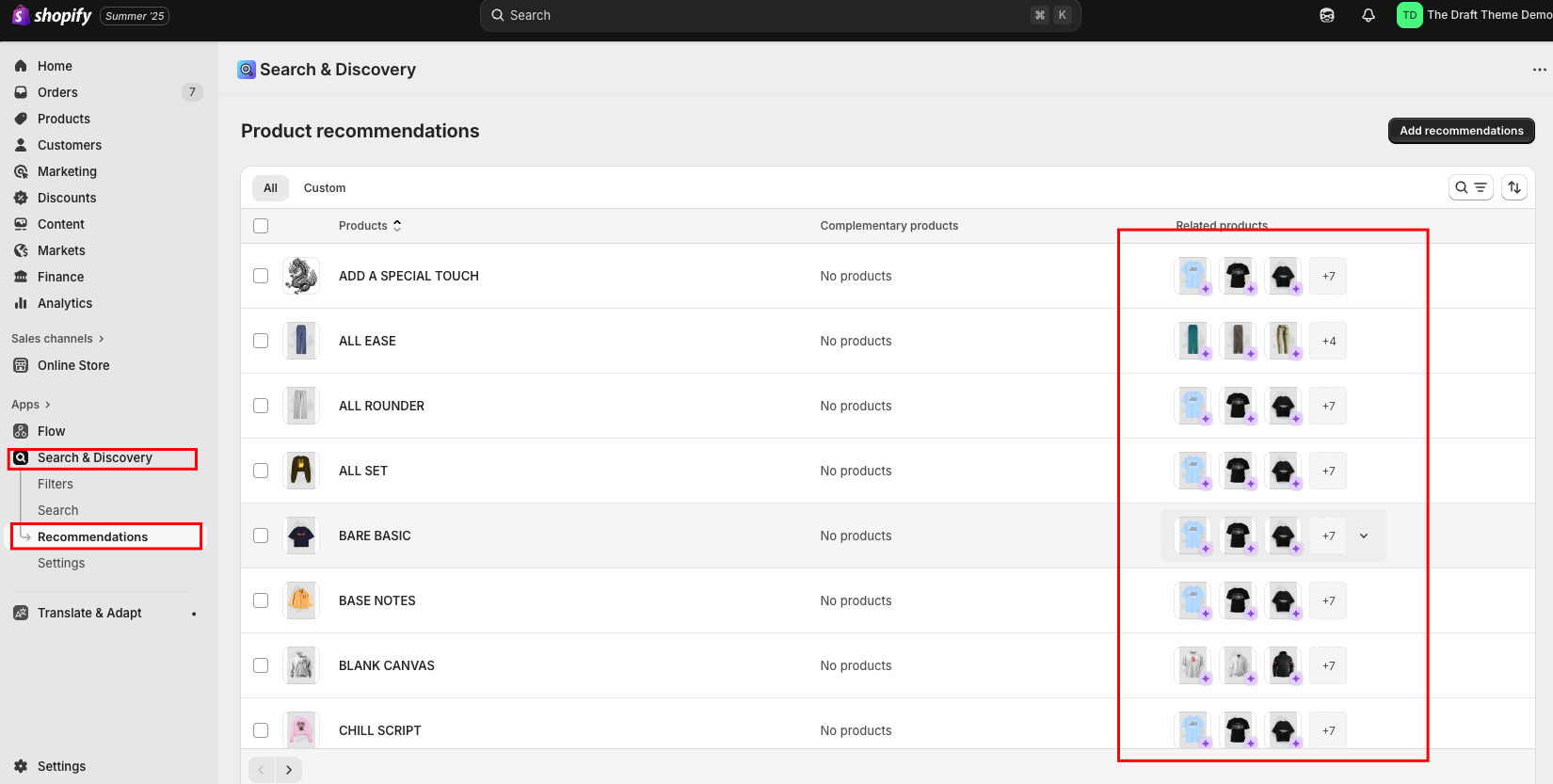The image size is (1553, 784).
Task: Open the Orders sidebar icon
Action: [x=21, y=92]
